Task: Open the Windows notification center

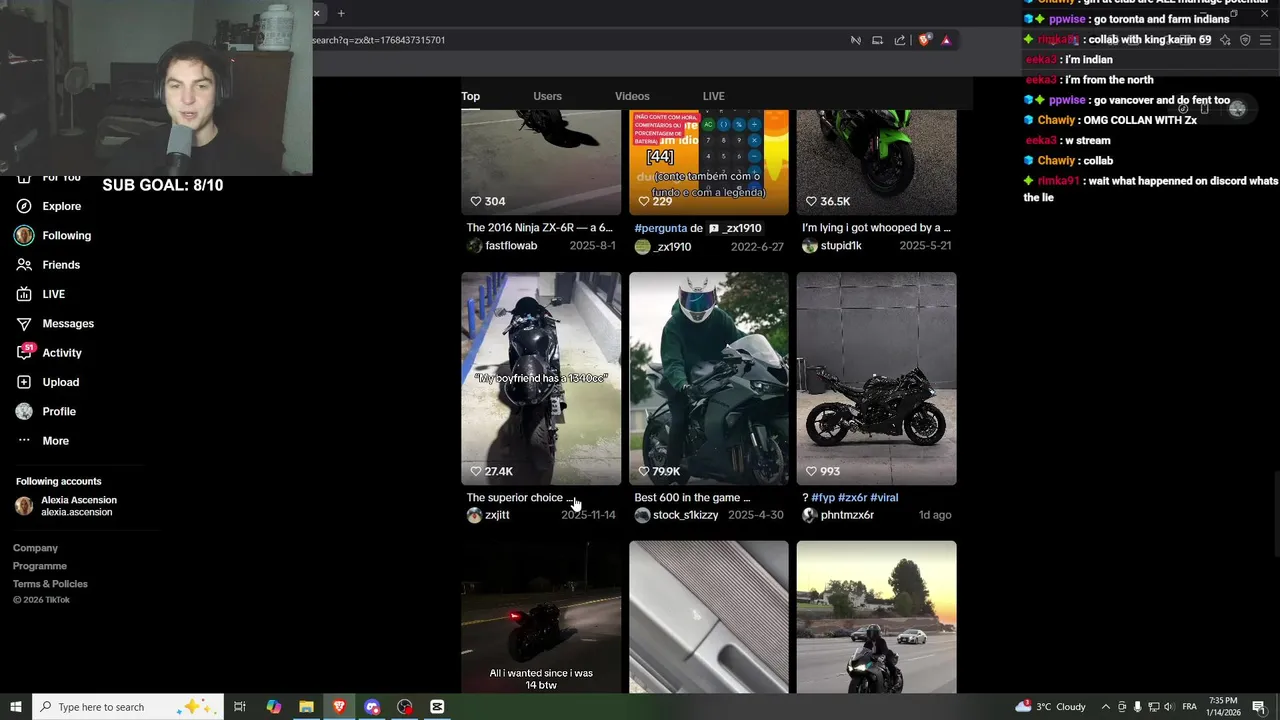Action: [1259, 707]
